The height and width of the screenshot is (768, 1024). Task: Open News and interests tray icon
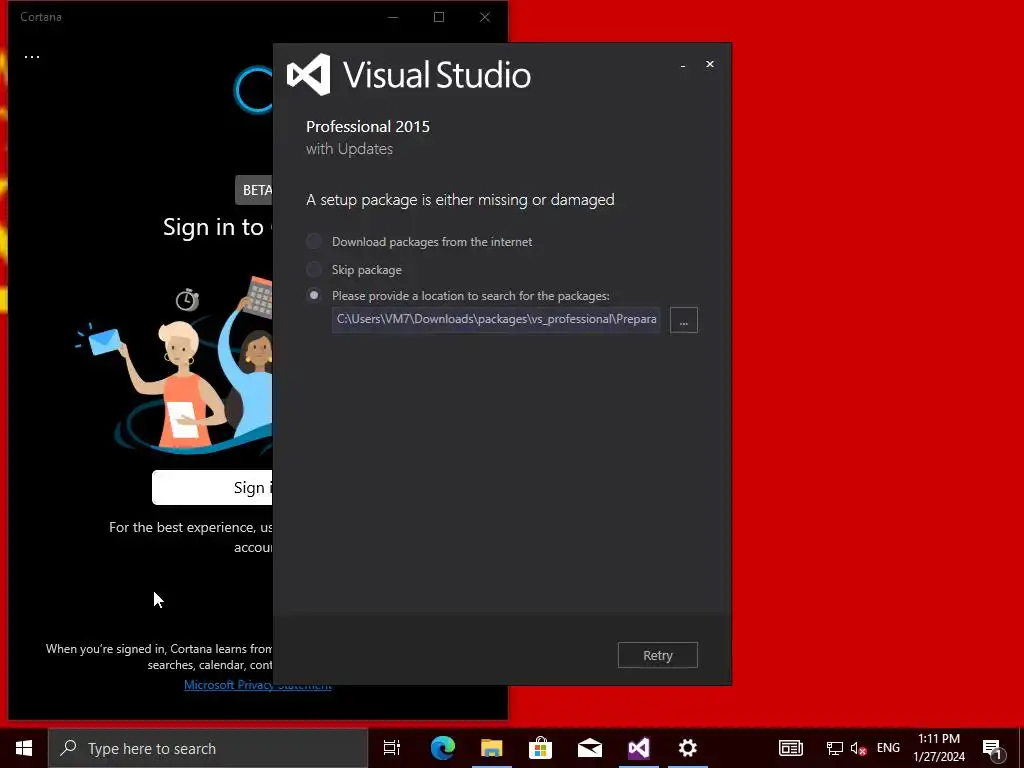(x=790, y=748)
